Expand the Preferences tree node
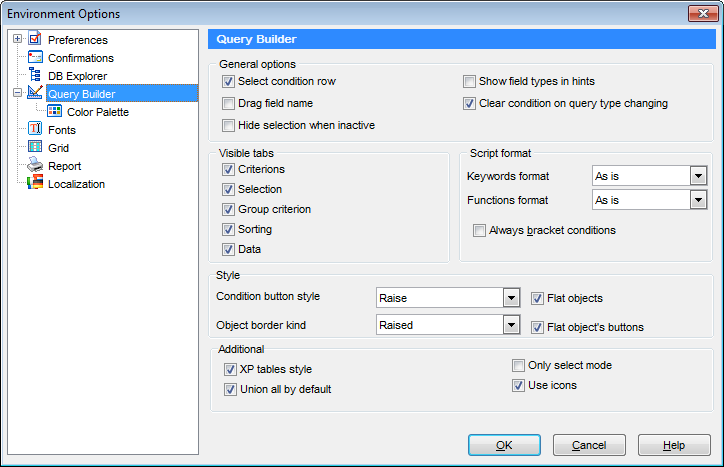This screenshot has width=724, height=467. [17, 40]
